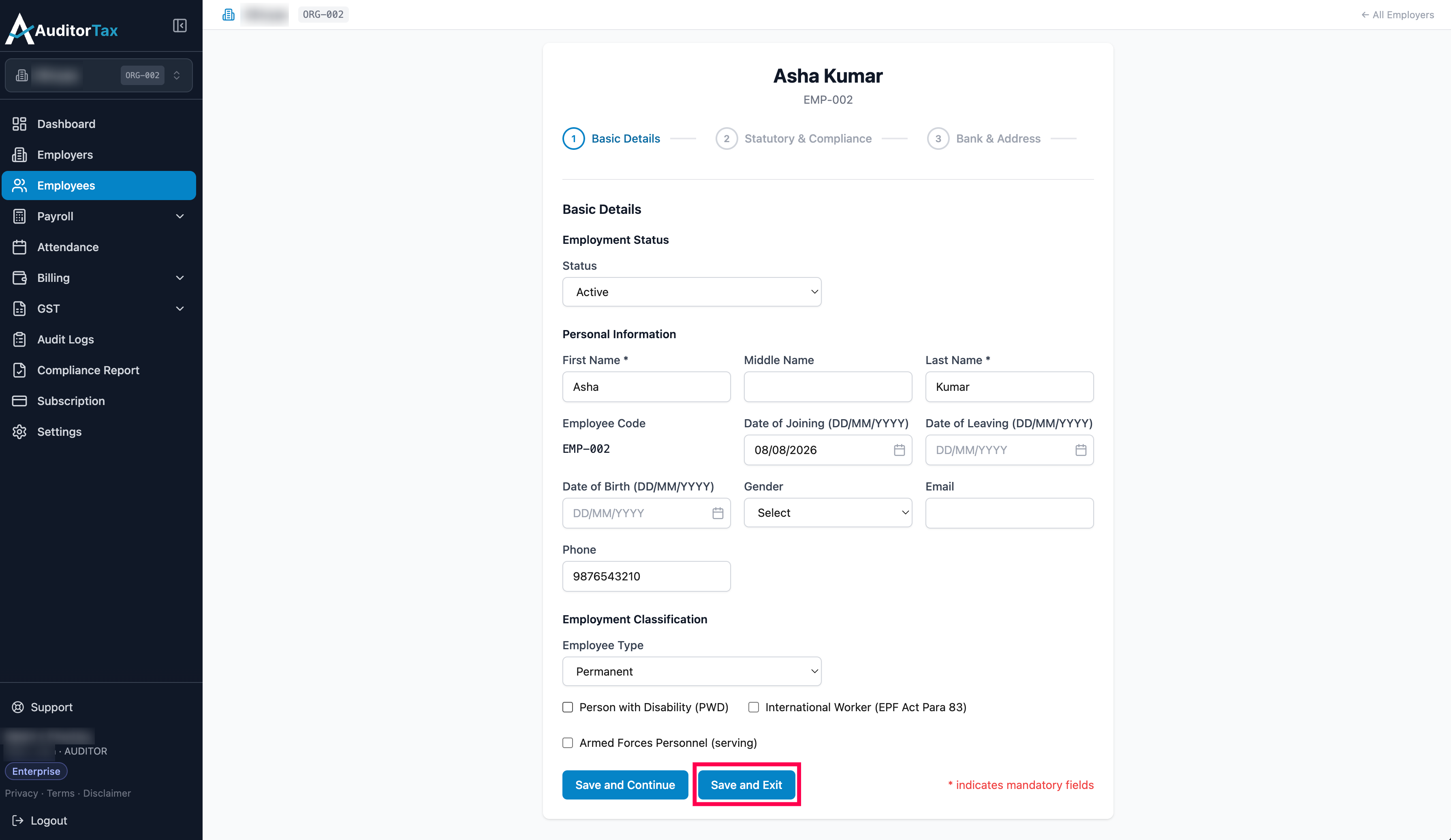Open Subscription from sidebar menu

tap(99, 401)
